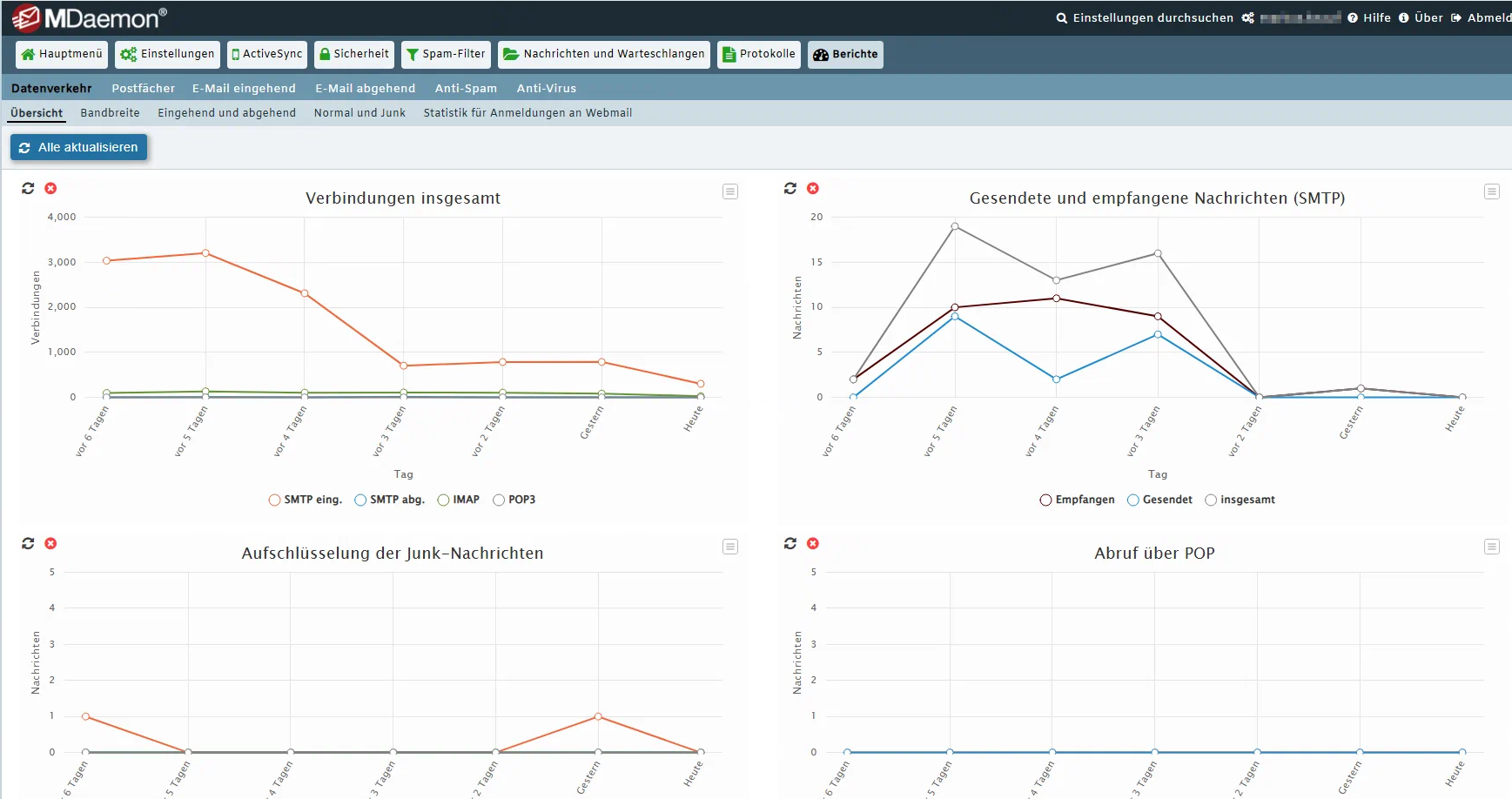Screen dimensions: 1512x799
Task: Click the vor 5 Tagen insgesamt data point
Action: tap(955, 226)
